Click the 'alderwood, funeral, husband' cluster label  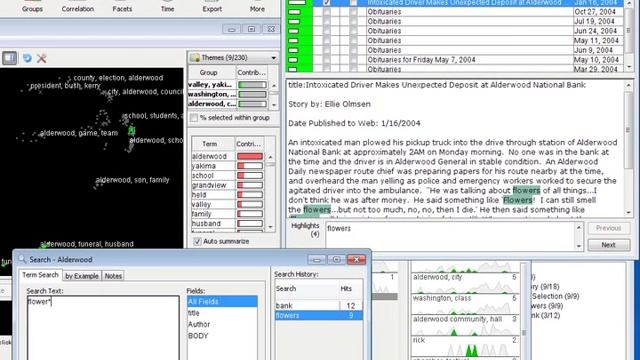click(x=87, y=244)
